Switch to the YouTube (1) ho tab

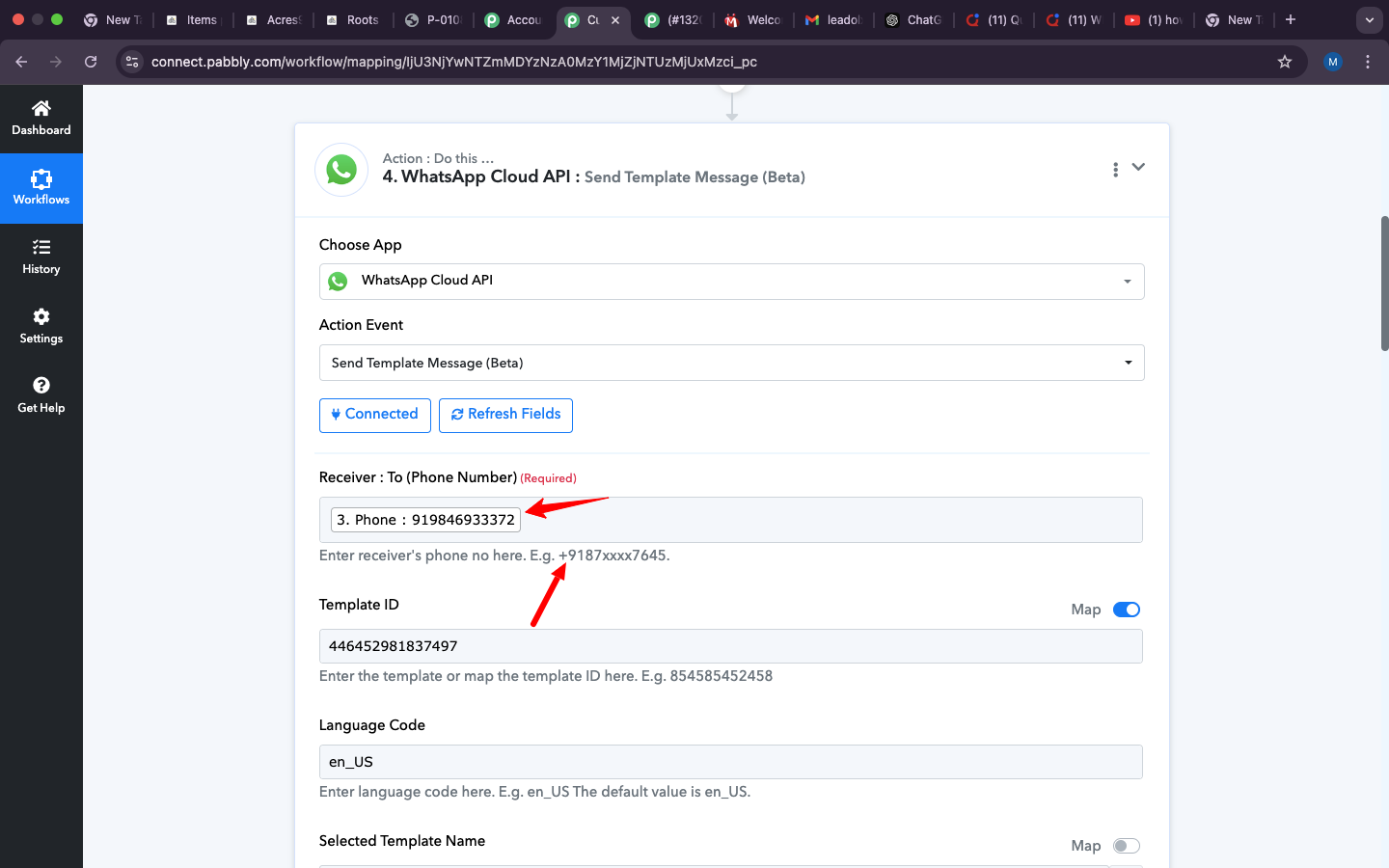pyautogui.click(x=1156, y=19)
